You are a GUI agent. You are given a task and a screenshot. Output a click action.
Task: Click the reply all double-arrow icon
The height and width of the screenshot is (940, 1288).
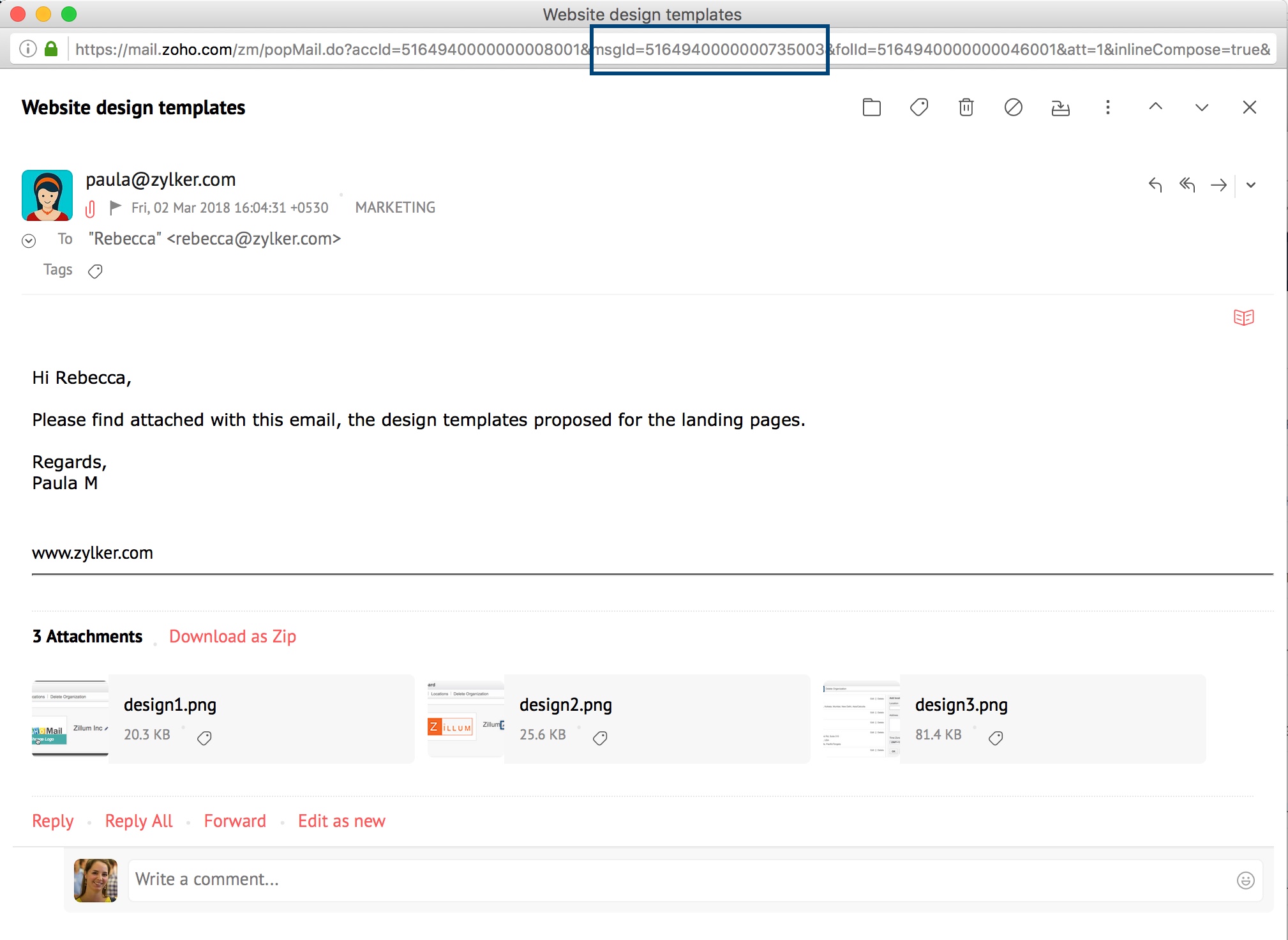pyautogui.click(x=1187, y=185)
